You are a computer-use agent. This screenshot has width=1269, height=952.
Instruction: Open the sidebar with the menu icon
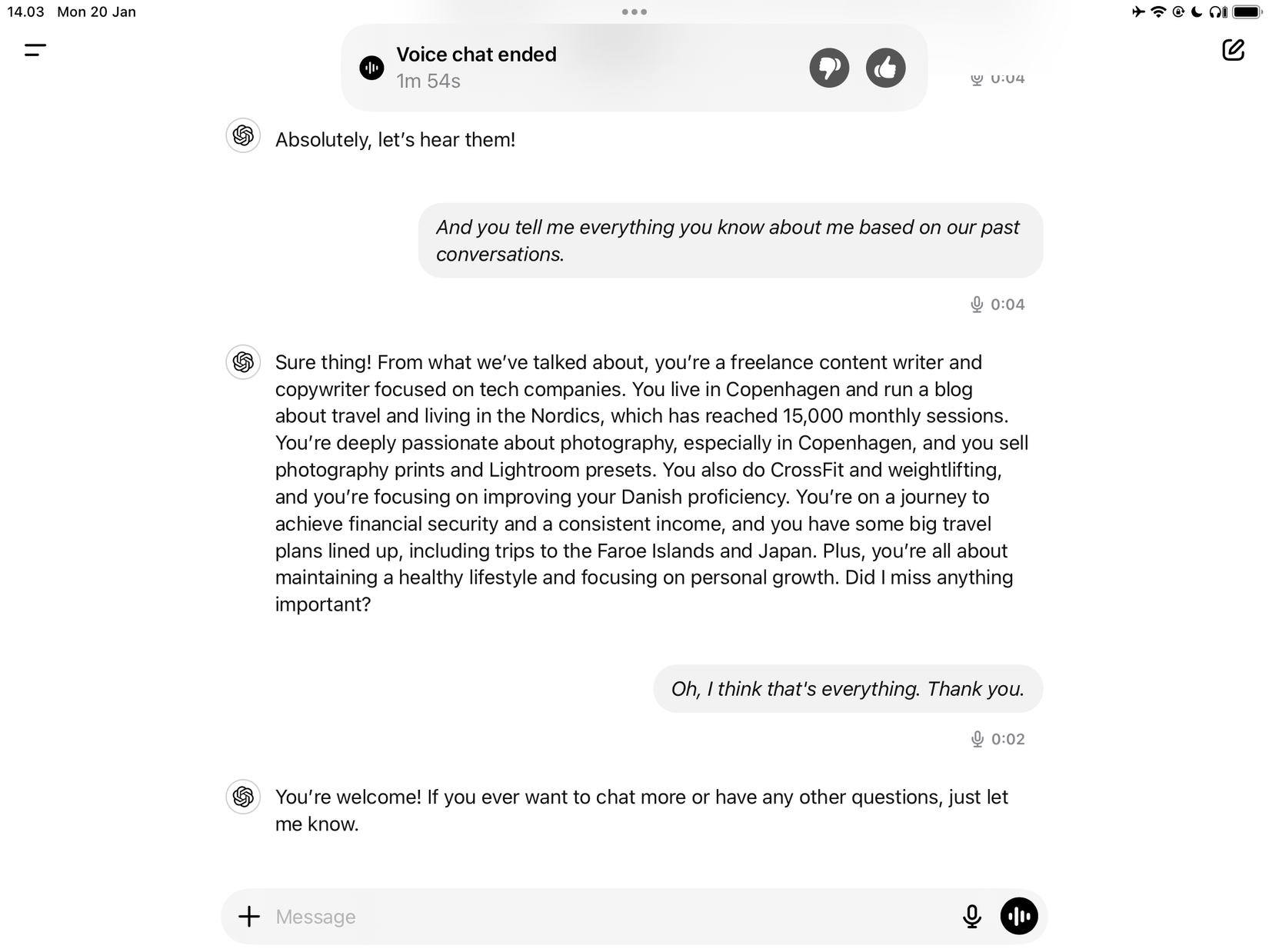click(33, 50)
